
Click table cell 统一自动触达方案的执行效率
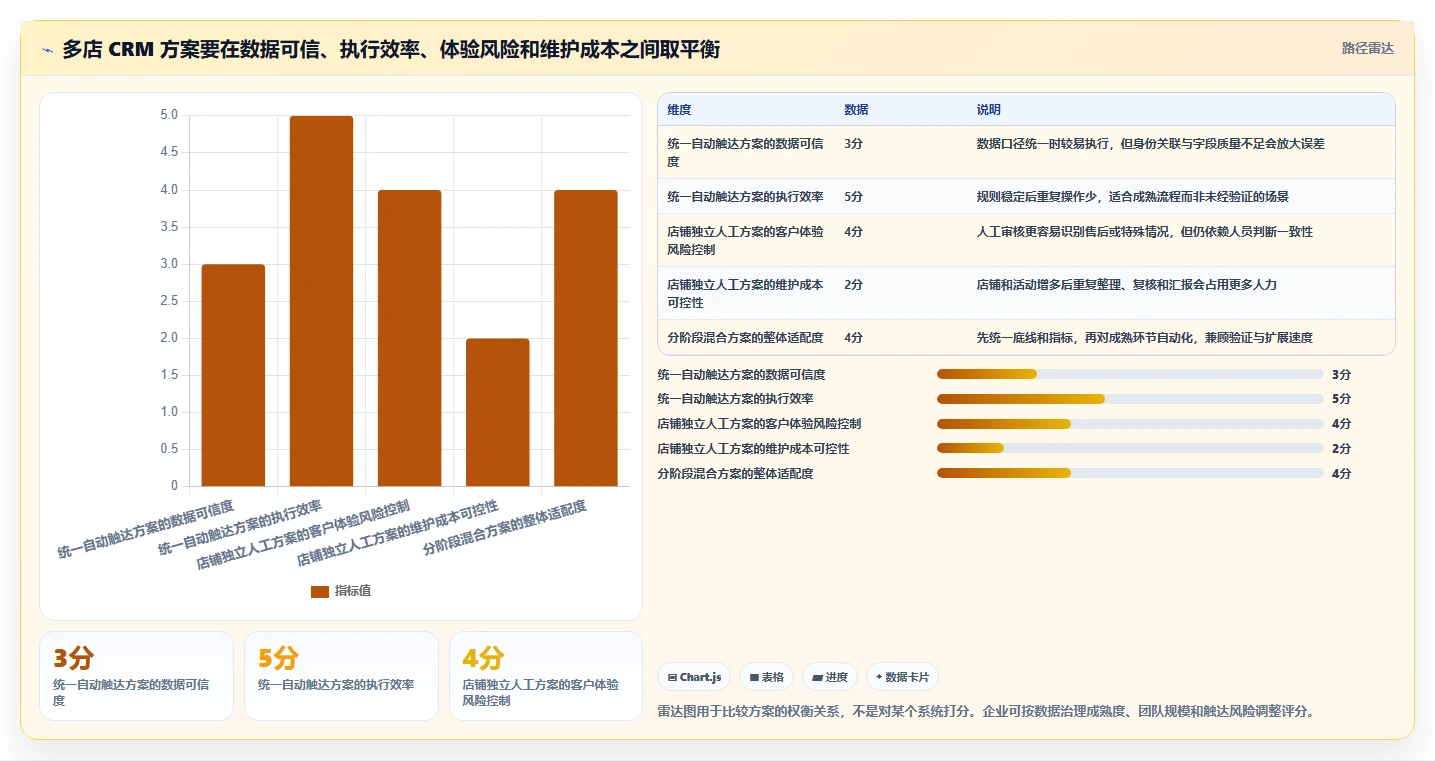[x=746, y=197]
